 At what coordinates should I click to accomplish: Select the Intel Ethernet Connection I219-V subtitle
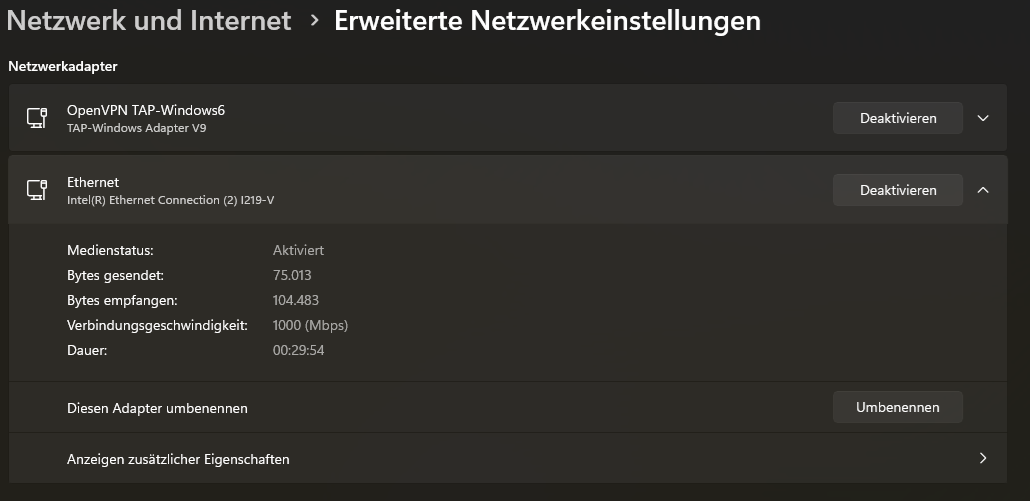coord(170,200)
